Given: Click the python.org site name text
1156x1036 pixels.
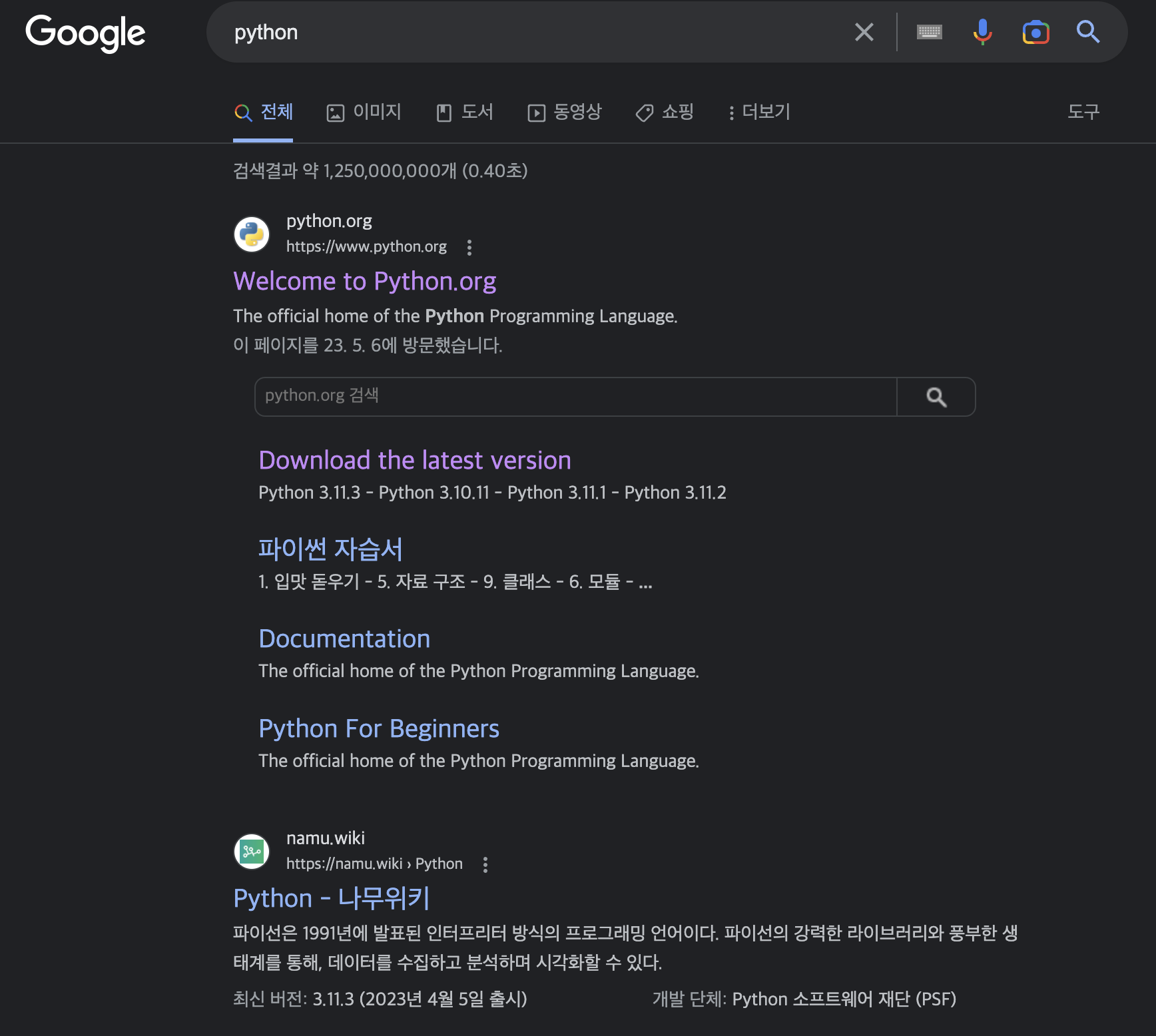Looking at the screenshot, I should (329, 221).
